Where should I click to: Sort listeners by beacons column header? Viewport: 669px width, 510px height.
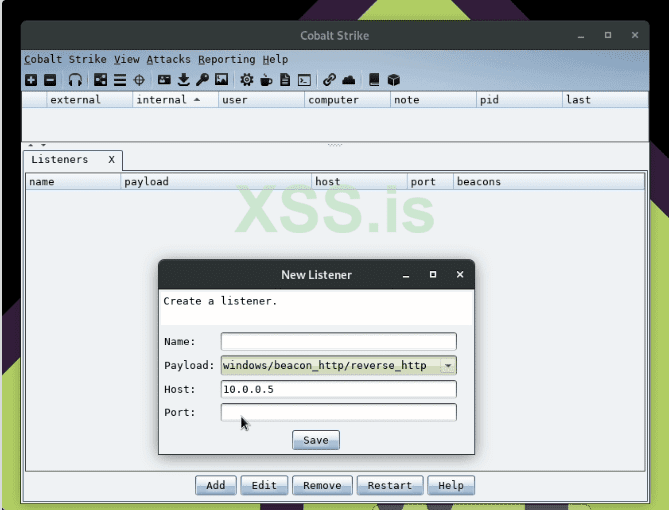[x=549, y=182]
